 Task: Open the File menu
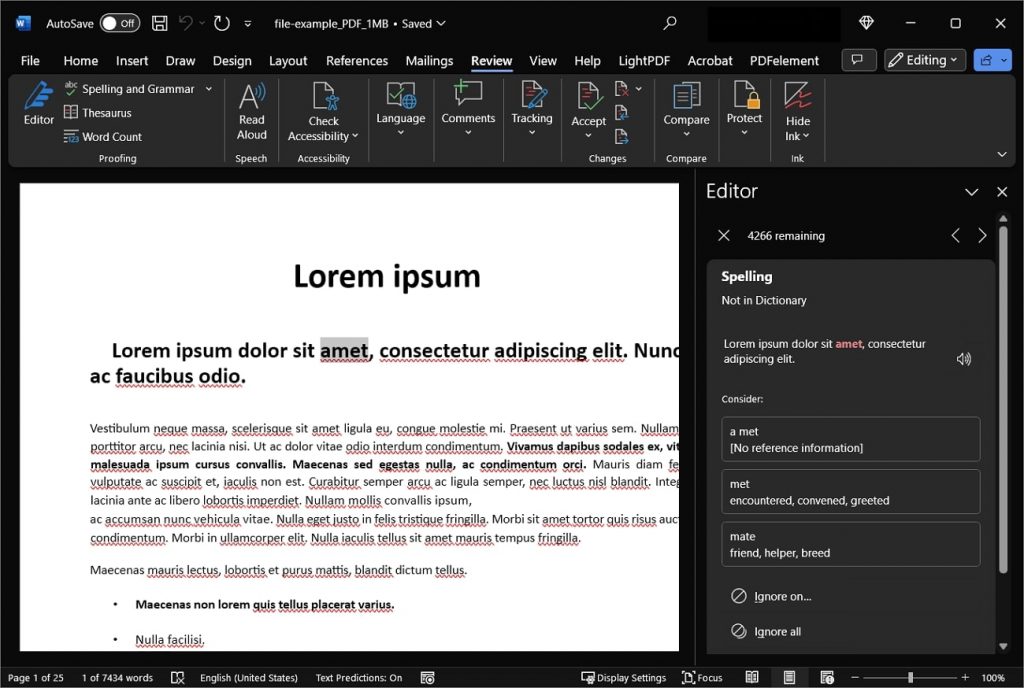[30, 60]
